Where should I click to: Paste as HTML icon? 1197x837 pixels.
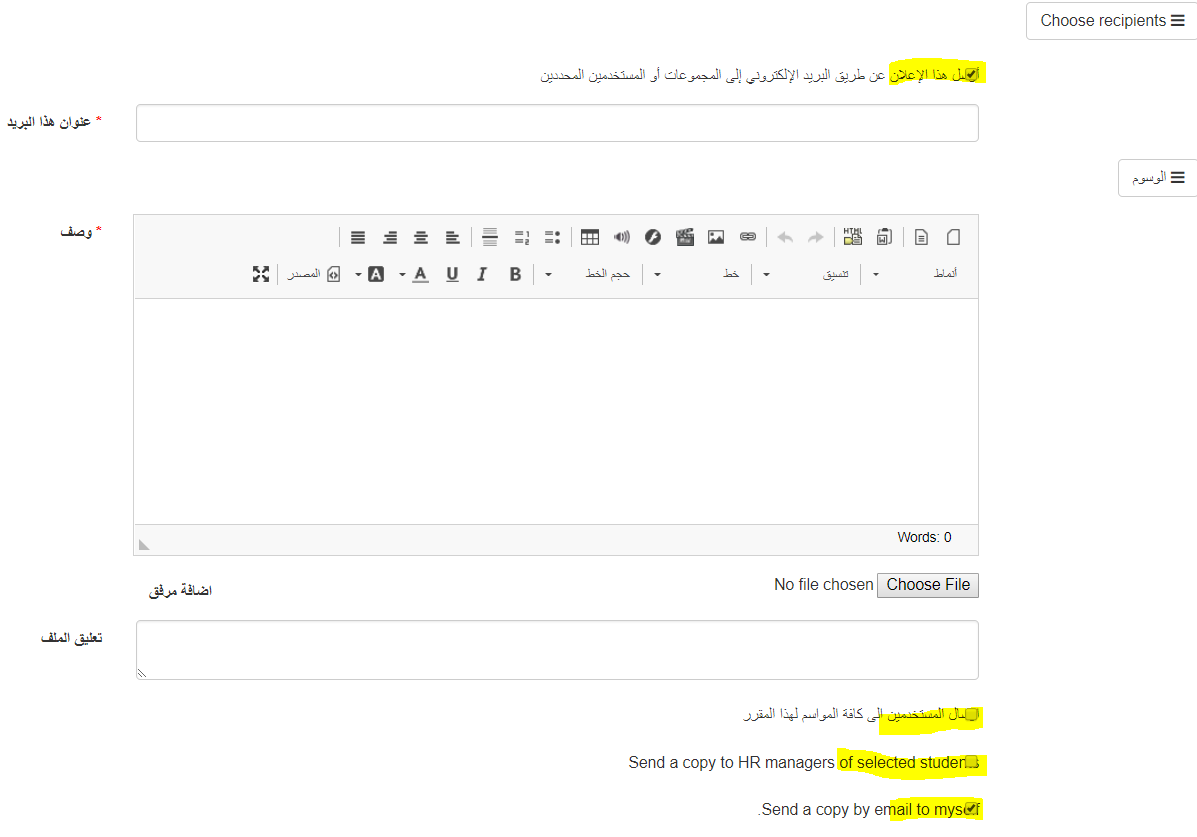pyautogui.click(x=853, y=237)
